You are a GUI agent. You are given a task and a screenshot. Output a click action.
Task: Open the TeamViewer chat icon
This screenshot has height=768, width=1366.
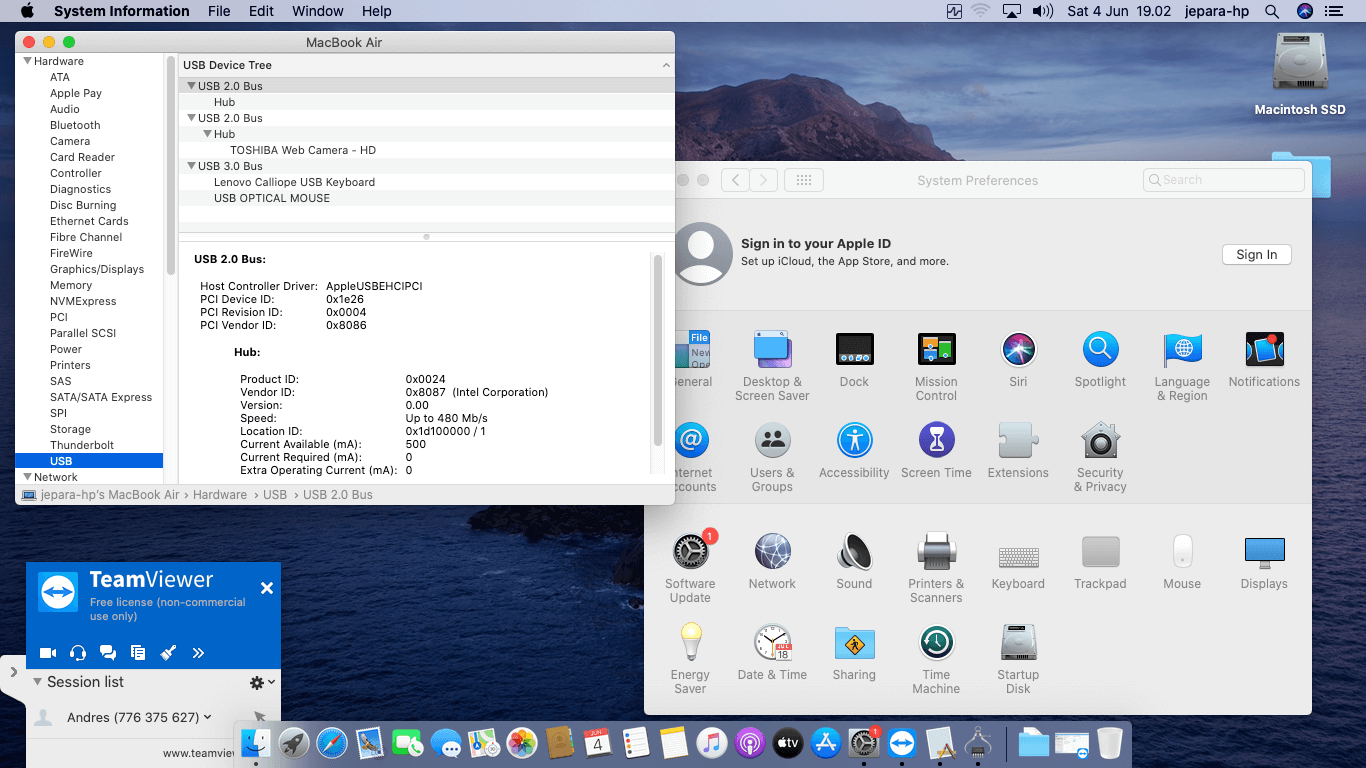[x=108, y=653]
